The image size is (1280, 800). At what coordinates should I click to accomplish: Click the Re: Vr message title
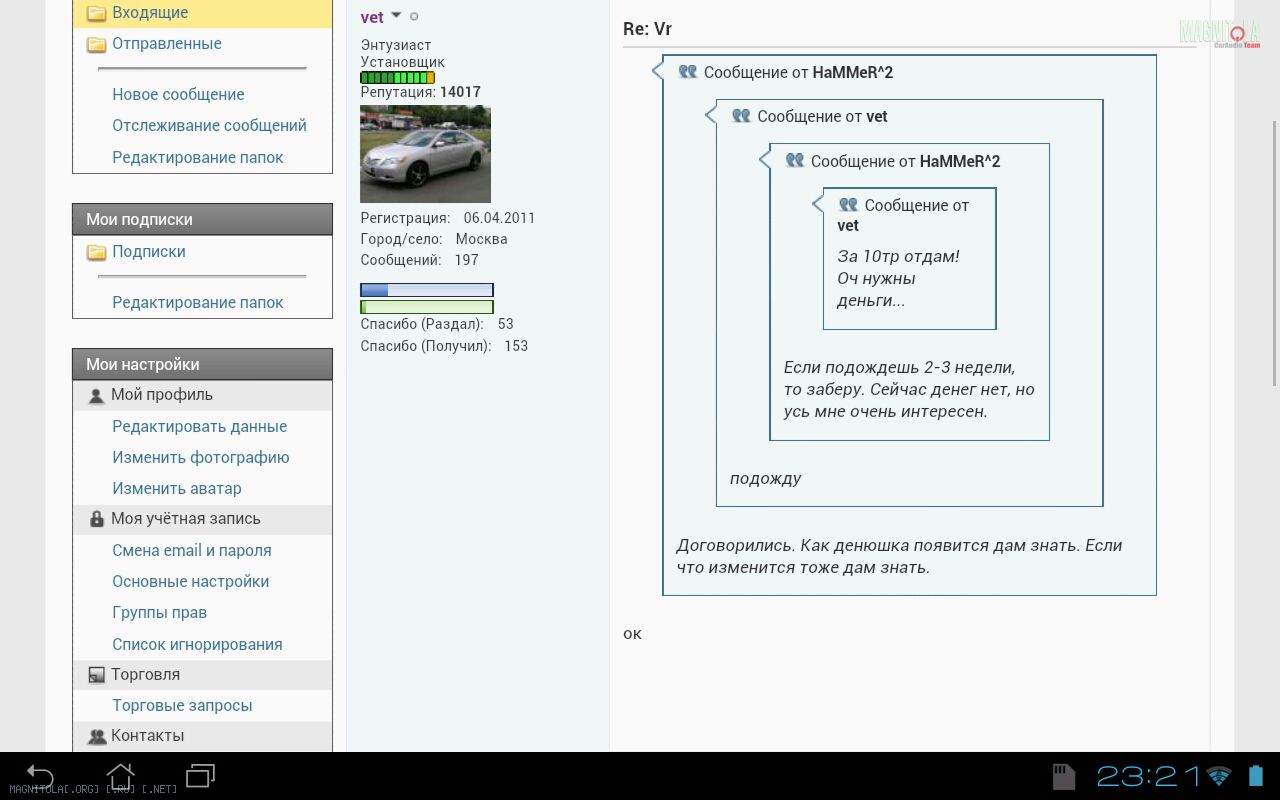[647, 29]
